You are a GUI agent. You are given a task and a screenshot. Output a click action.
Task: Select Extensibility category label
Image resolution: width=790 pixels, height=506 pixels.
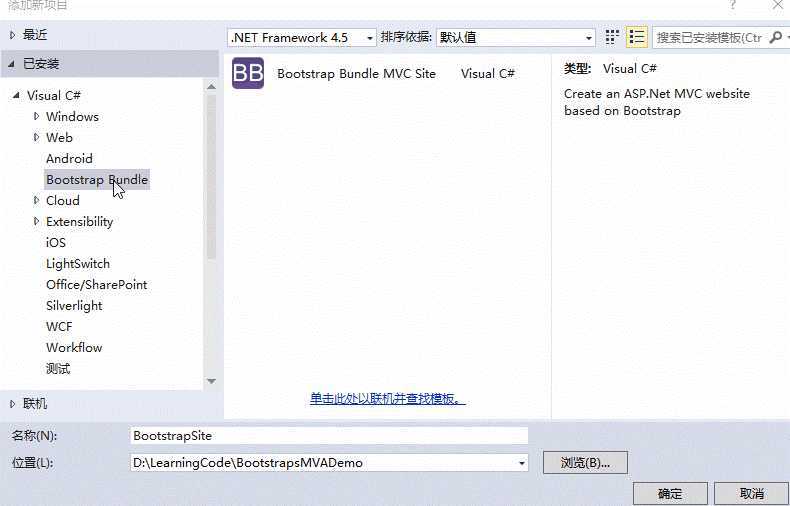80,222
